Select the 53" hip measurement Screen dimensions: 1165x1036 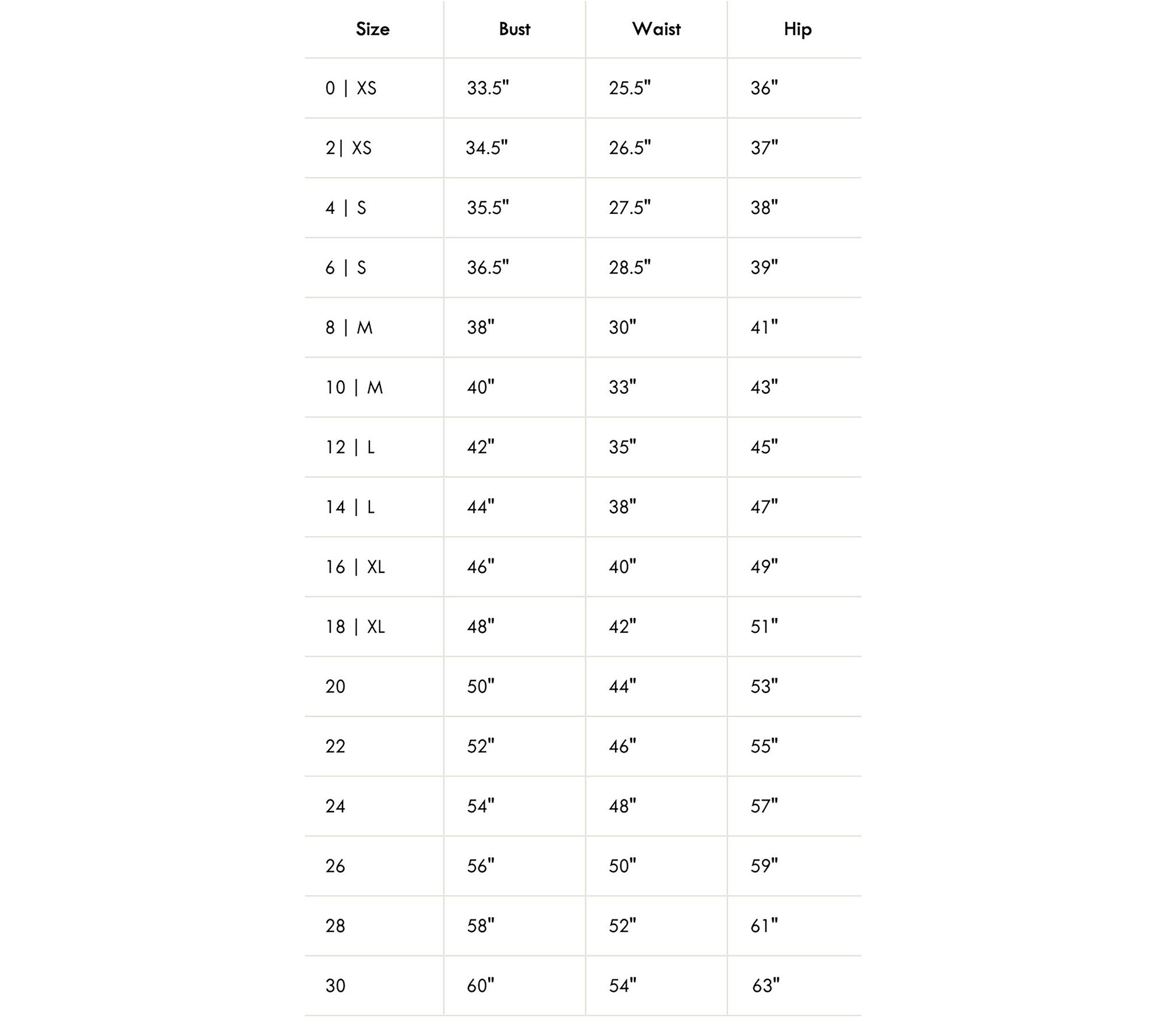(764, 686)
